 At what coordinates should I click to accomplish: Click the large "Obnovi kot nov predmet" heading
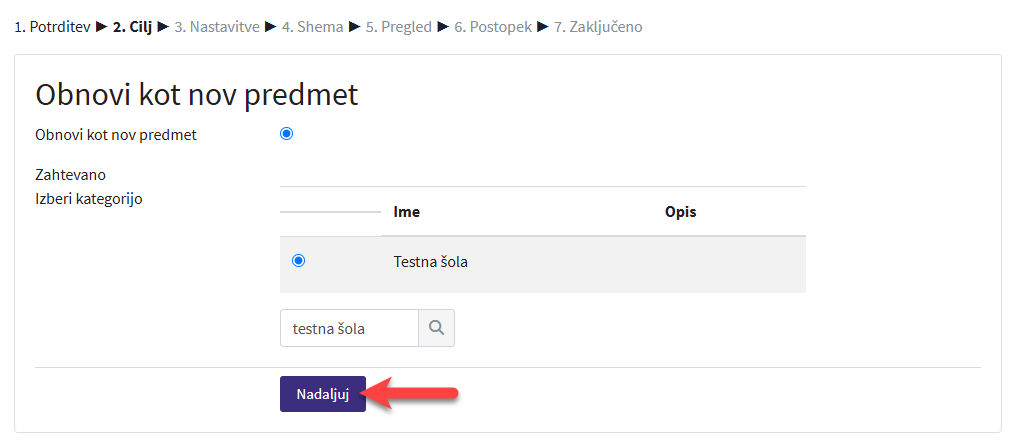pyautogui.click(x=197, y=95)
